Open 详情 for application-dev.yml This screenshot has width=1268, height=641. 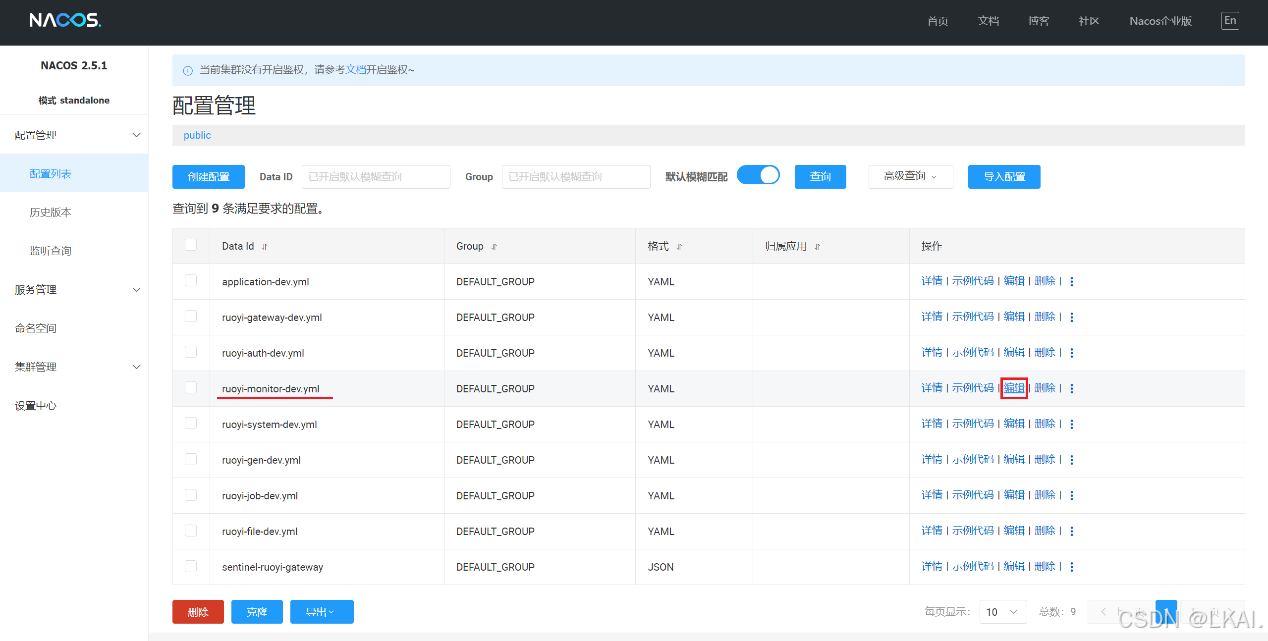(x=932, y=281)
